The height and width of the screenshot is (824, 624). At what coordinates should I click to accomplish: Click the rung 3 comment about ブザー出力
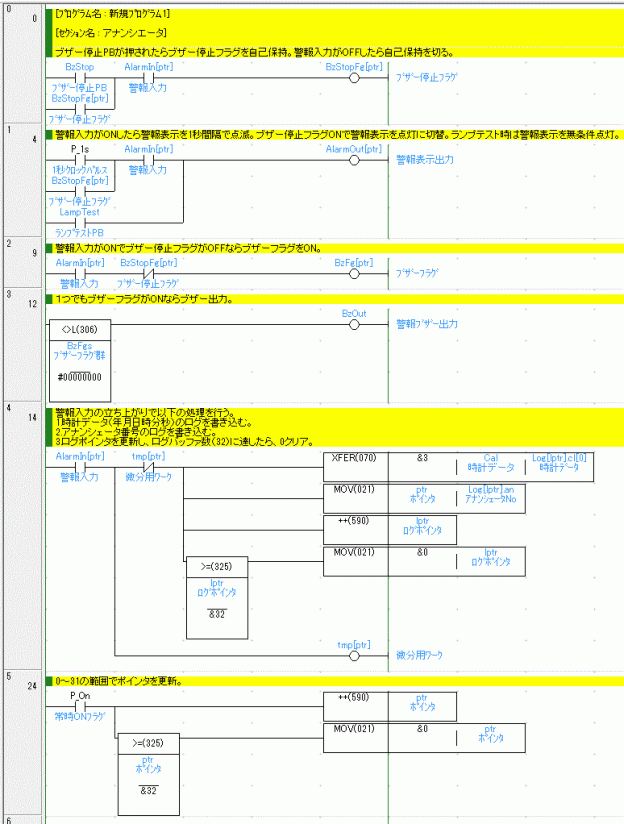tap(144, 299)
